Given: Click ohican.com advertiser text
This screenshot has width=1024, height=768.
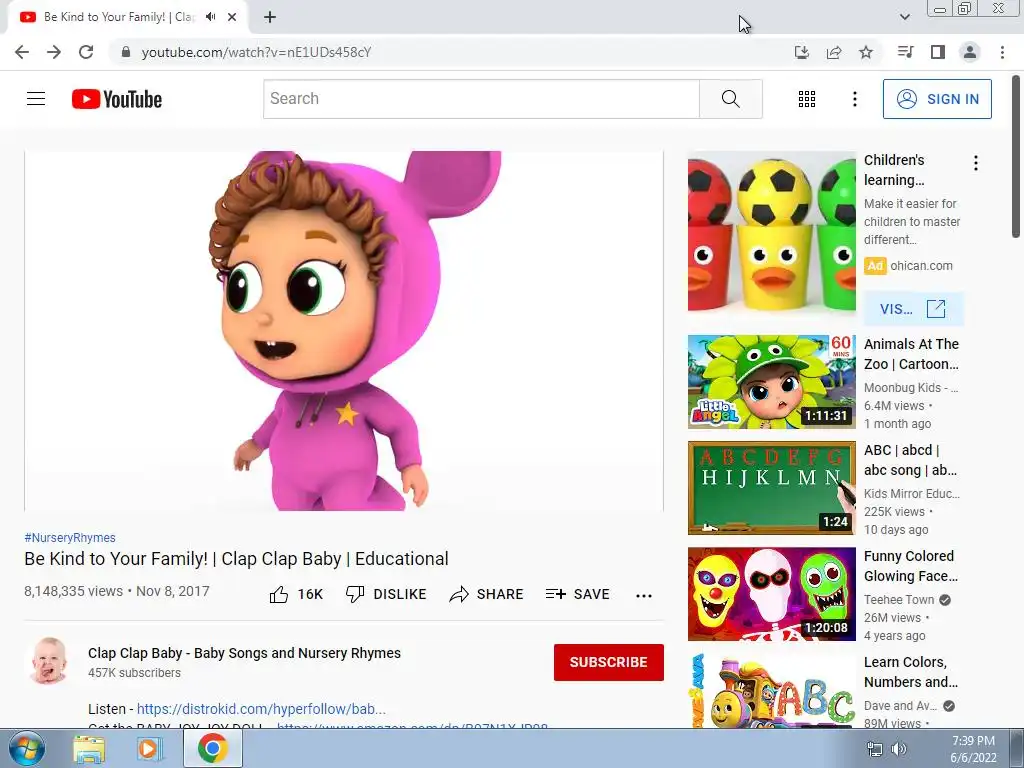Looking at the screenshot, I should (x=921, y=266).
